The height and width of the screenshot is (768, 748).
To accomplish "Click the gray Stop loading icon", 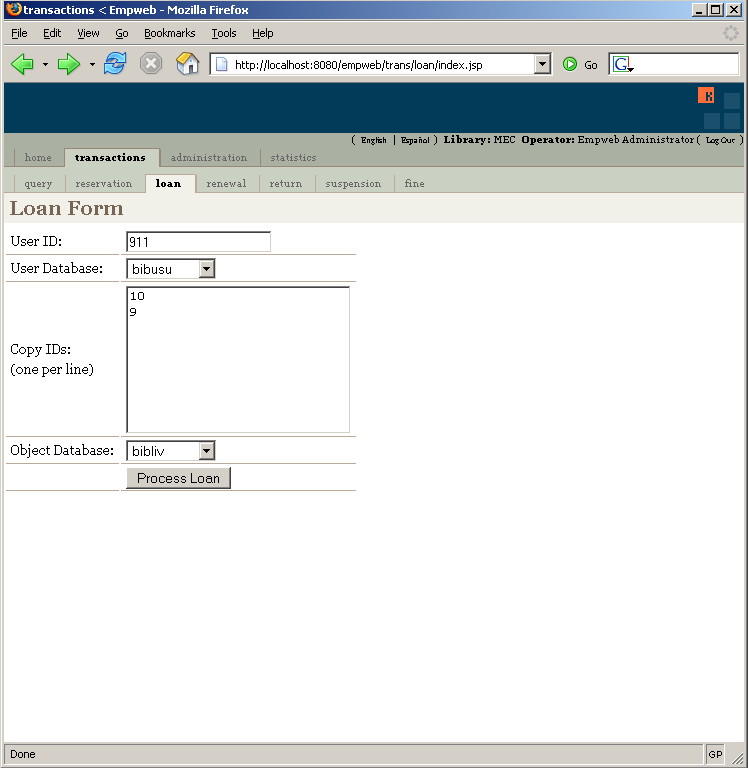I will (x=151, y=64).
